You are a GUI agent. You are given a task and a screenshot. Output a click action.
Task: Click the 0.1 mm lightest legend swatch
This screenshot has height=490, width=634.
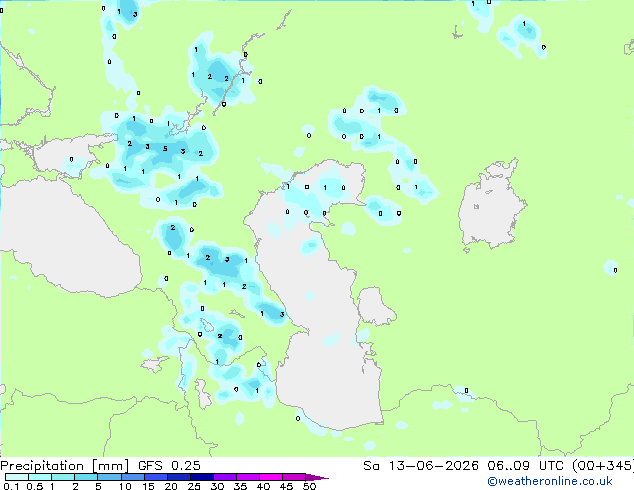tap(17, 477)
